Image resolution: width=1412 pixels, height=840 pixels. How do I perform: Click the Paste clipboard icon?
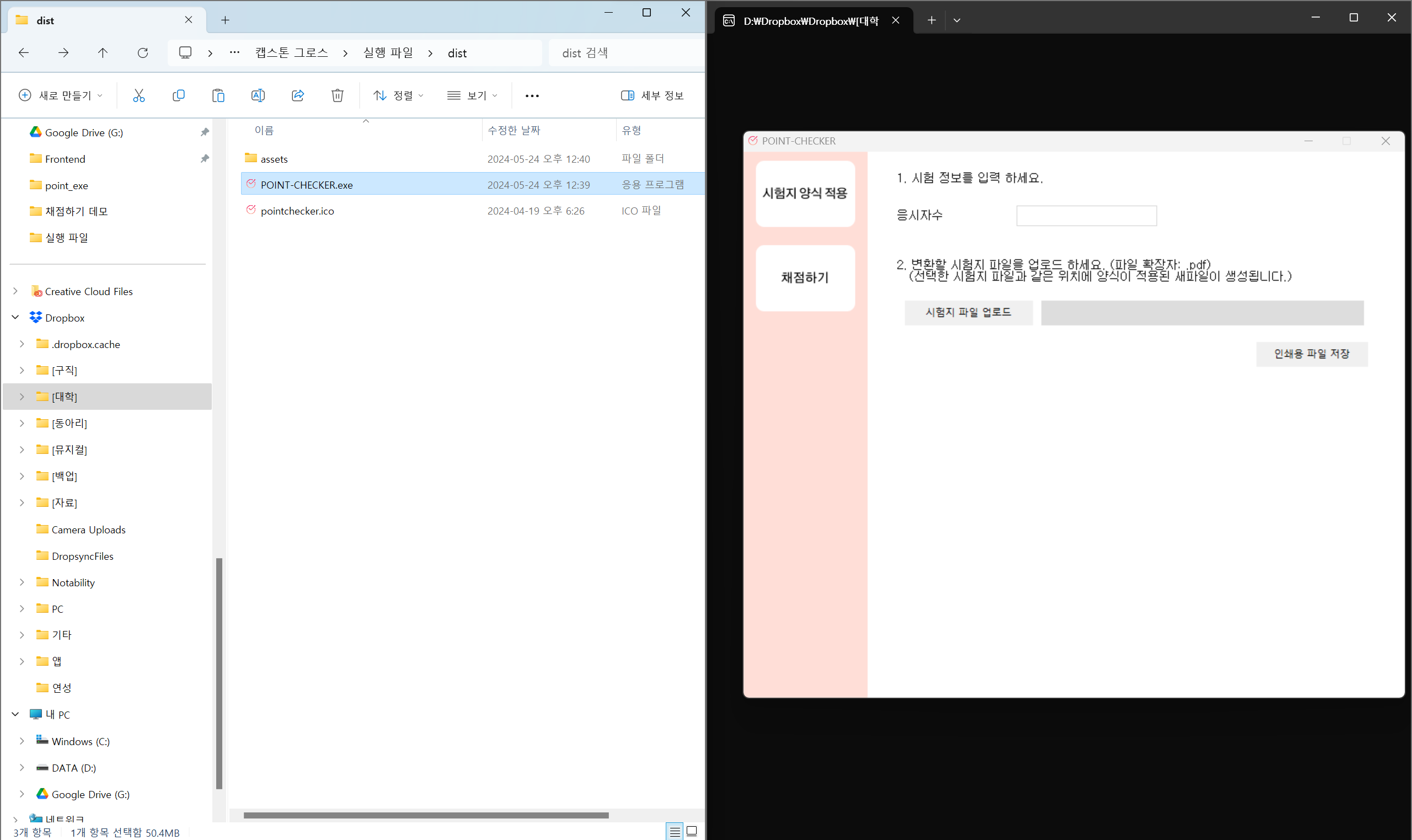pos(218,95)
